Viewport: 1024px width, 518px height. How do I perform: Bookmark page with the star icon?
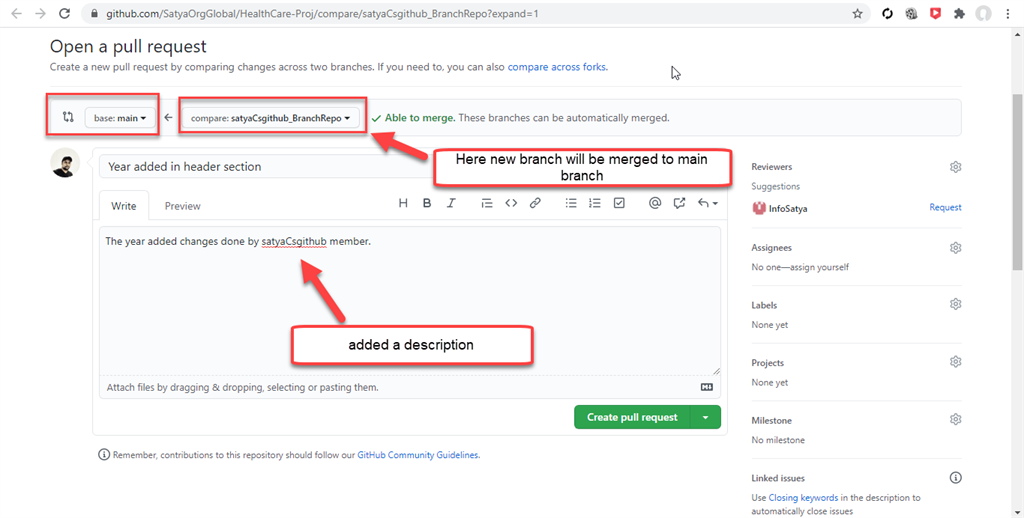tap(857, 14)
